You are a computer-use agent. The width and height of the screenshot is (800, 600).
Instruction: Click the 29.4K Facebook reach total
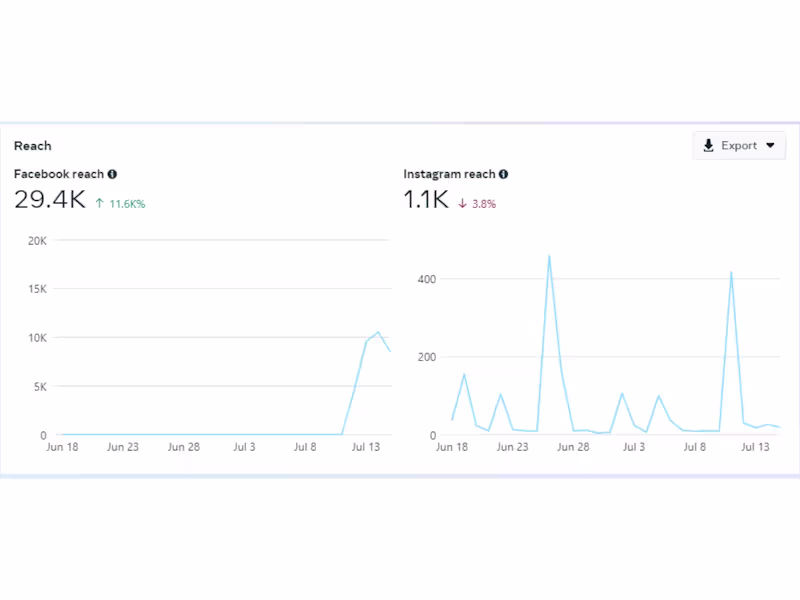50,199
